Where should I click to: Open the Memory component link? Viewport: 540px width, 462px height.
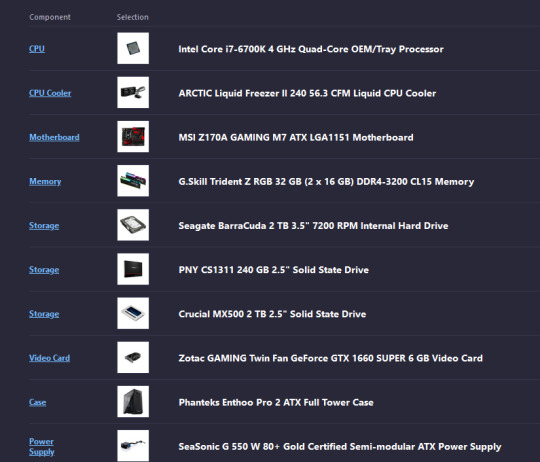45,181
